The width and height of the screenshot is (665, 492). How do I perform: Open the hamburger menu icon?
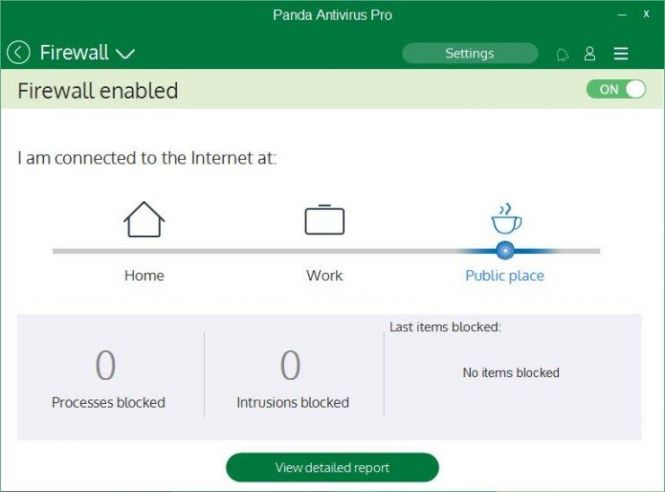click(621, 53)
